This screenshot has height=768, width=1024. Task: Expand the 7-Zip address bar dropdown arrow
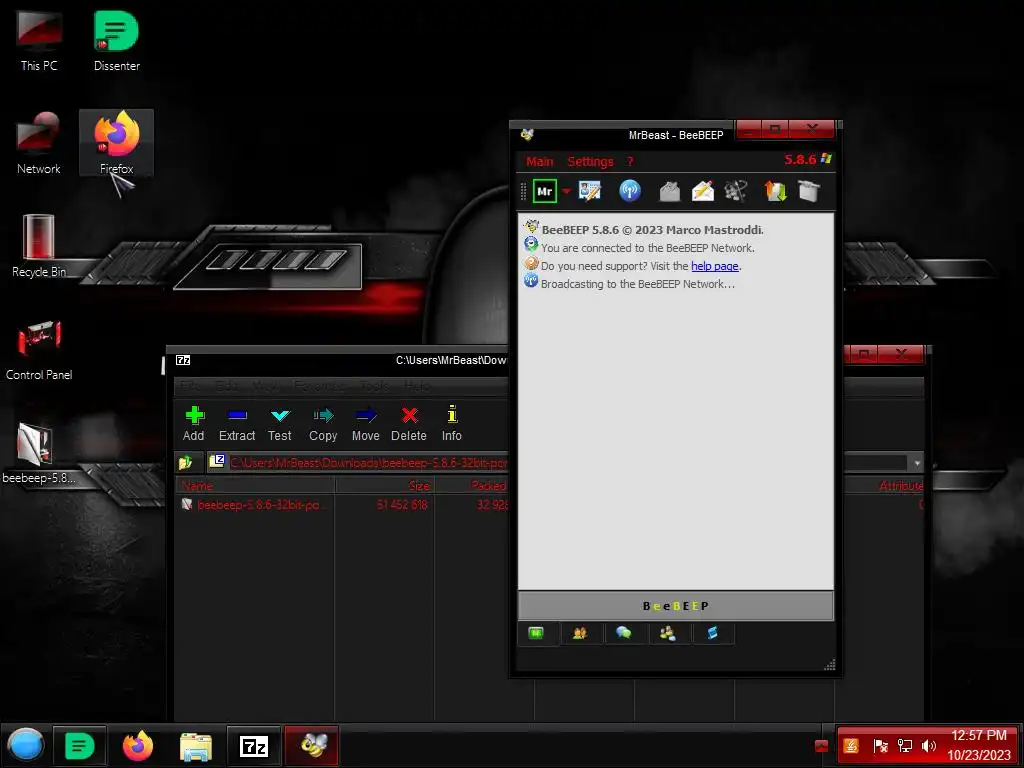[x=917, y=463]
